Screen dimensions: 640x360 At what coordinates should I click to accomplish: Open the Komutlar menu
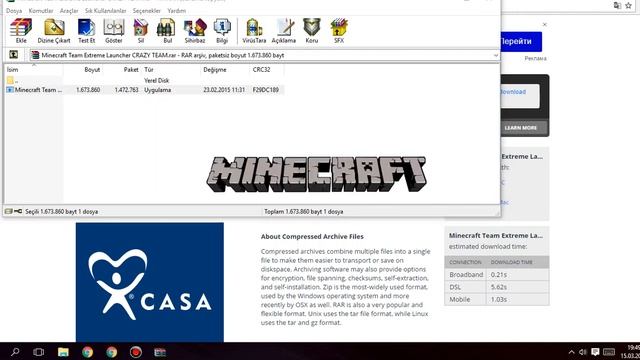tap(41, 11)
